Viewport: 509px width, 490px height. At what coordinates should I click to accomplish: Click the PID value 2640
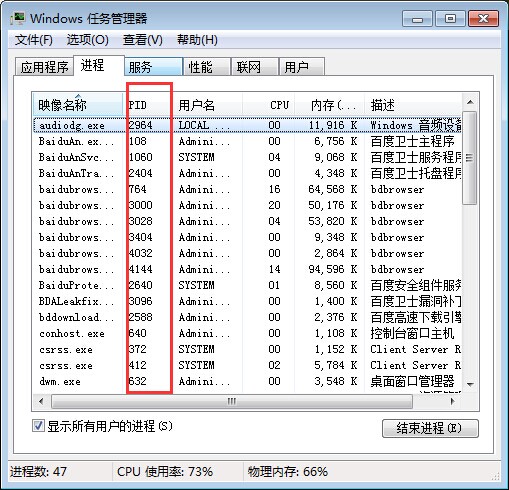coord(141,285)
